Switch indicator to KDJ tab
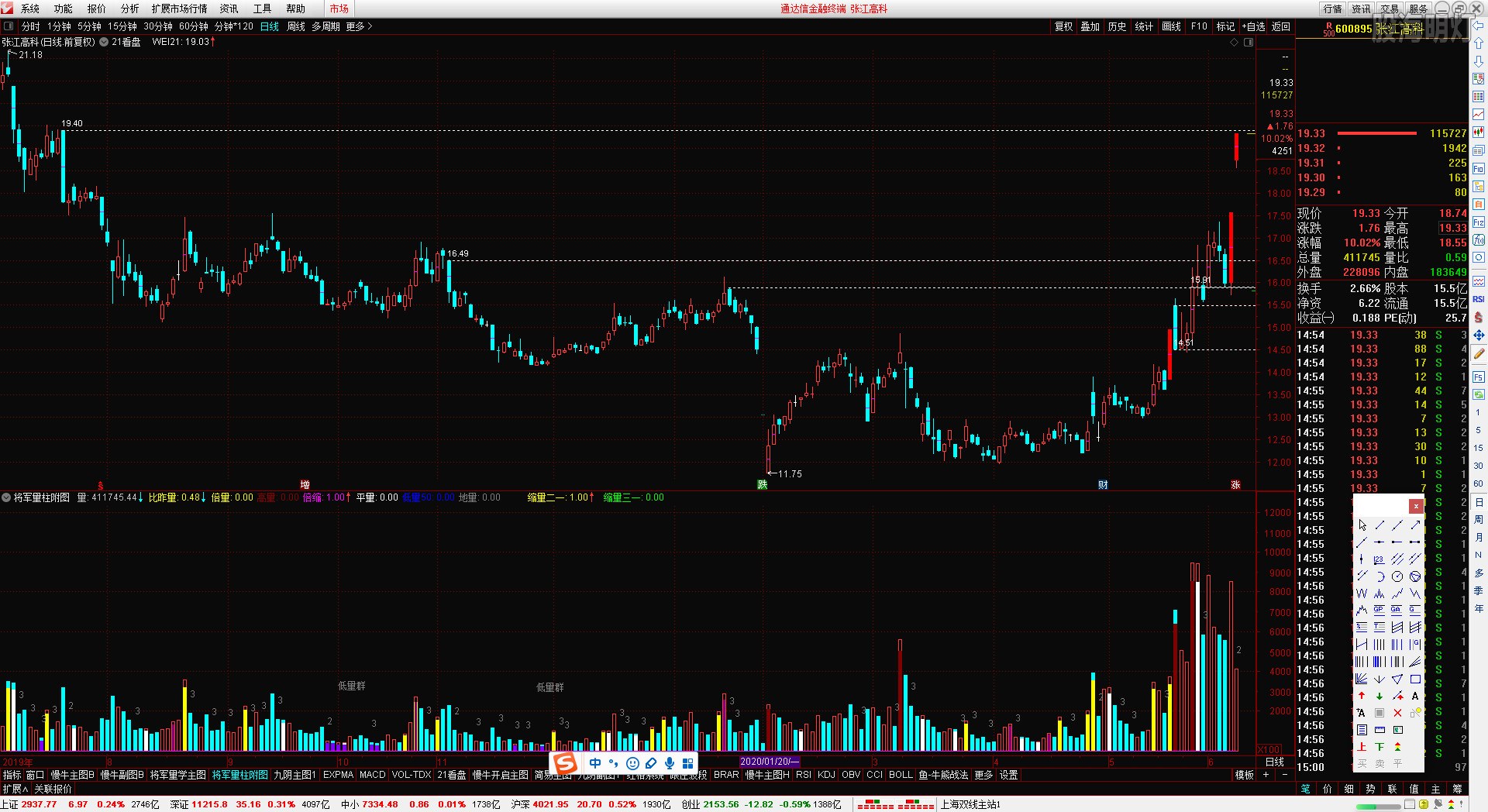This screenshot has width=1488, height=812. click(826, 775)
